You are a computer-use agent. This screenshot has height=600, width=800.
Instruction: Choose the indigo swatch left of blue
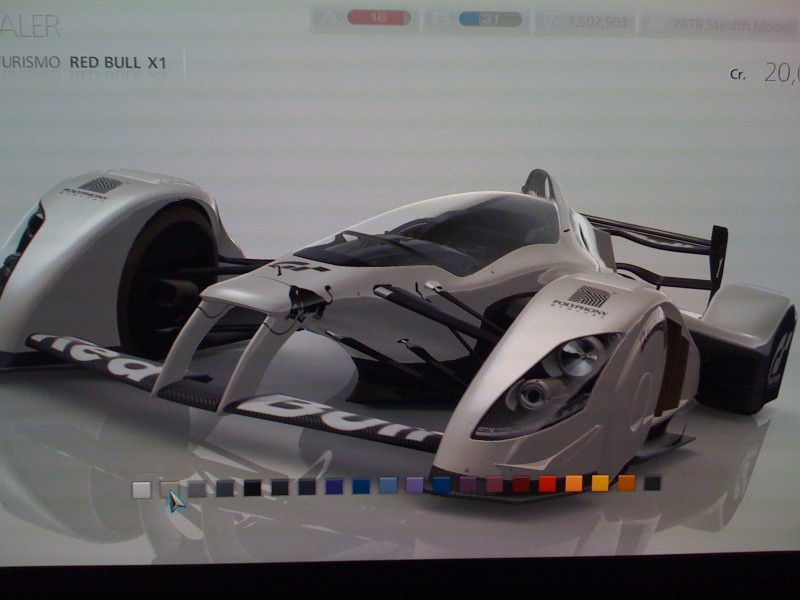[x=334, y=486]
